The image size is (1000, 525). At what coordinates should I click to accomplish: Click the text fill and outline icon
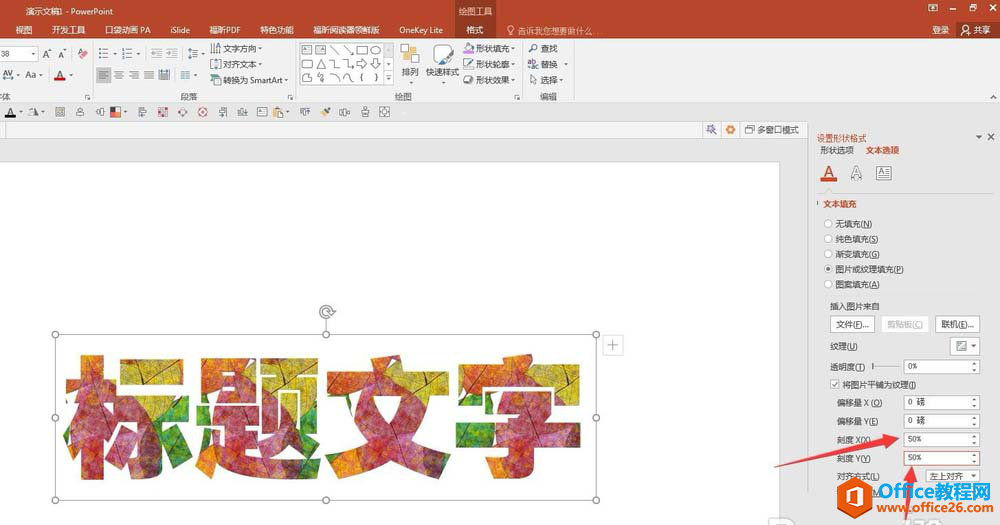(x=828, y=173)
